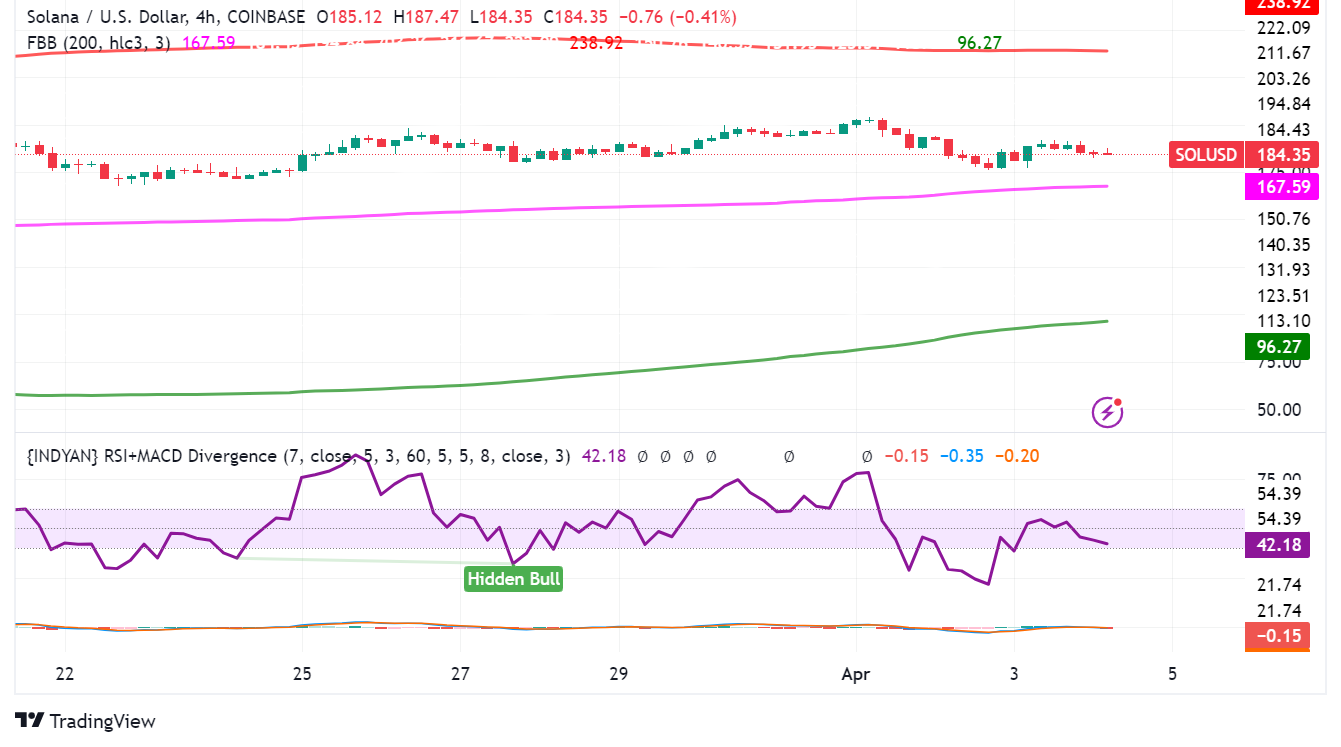Click the purple lightning bolt icon
Image resolution: width=1341 pixels, height=747 pixels.
click(1106, 410)
